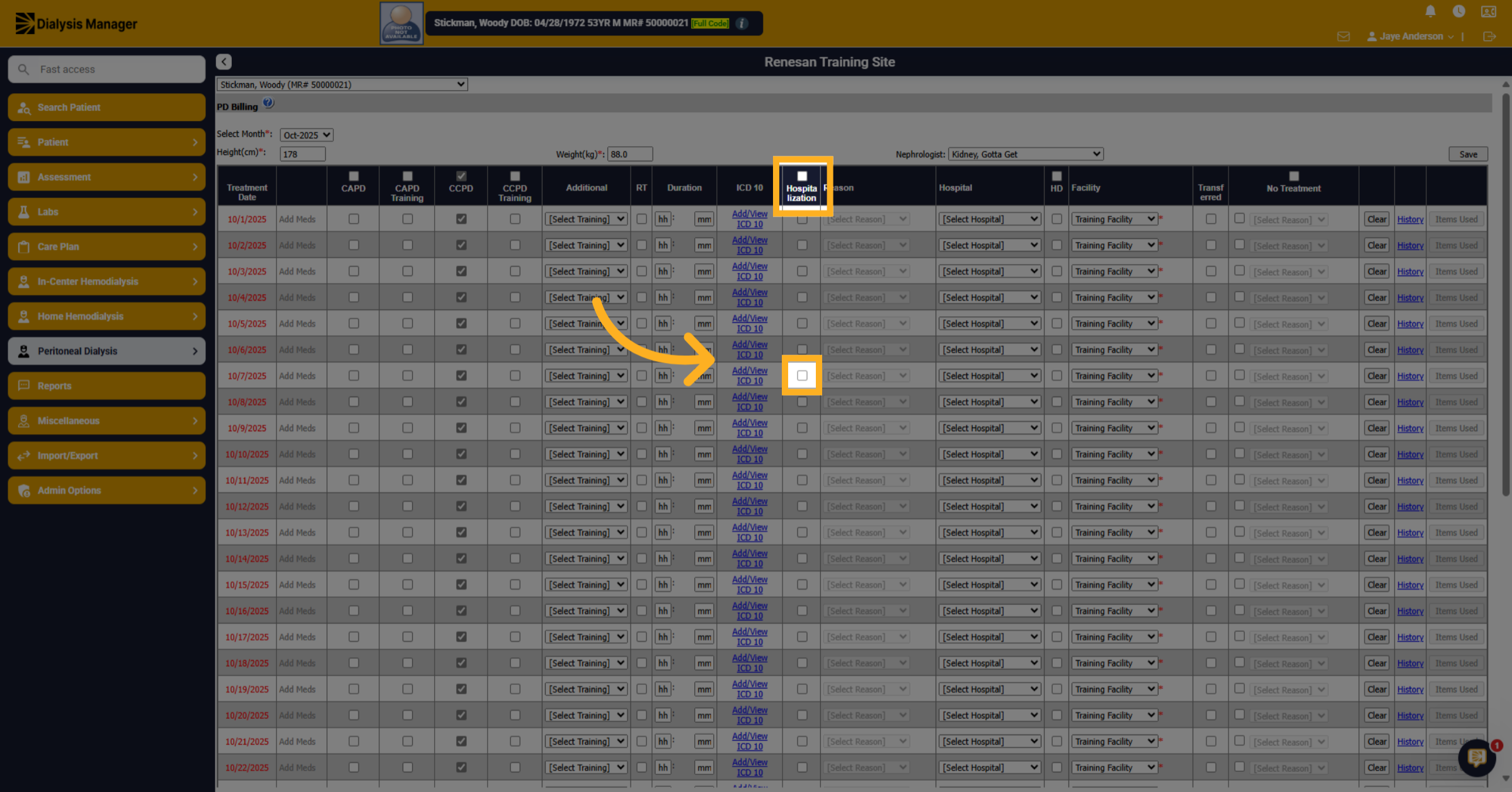This screenshot has height=792, width=1512.
Task: Click the patient photo thumbnail
Action: (401, 23)
